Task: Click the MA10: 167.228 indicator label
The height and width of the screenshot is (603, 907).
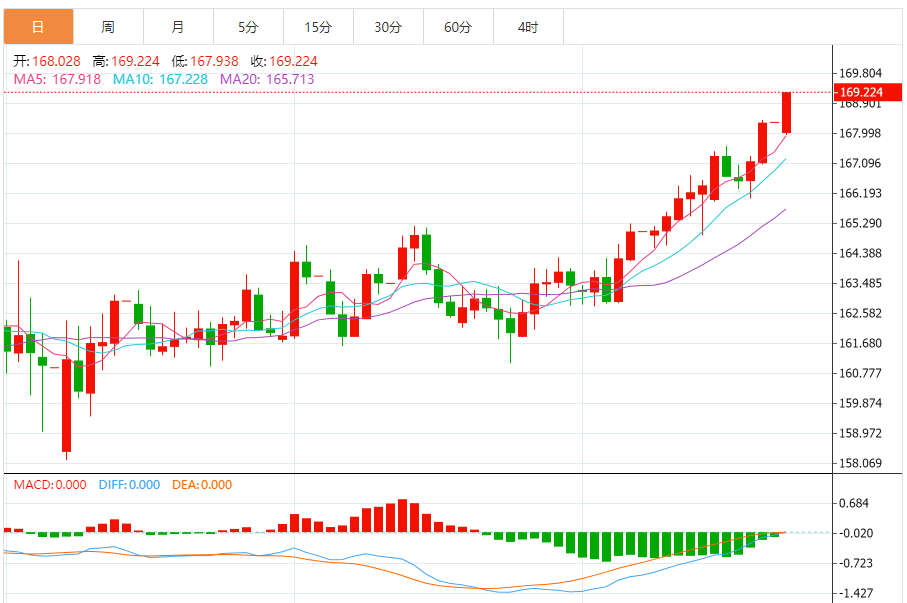Action: click(x=160, y=79)
